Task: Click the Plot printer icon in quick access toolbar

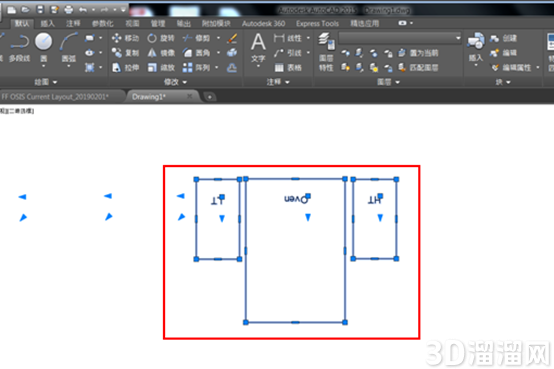Action: pos(69,10)
